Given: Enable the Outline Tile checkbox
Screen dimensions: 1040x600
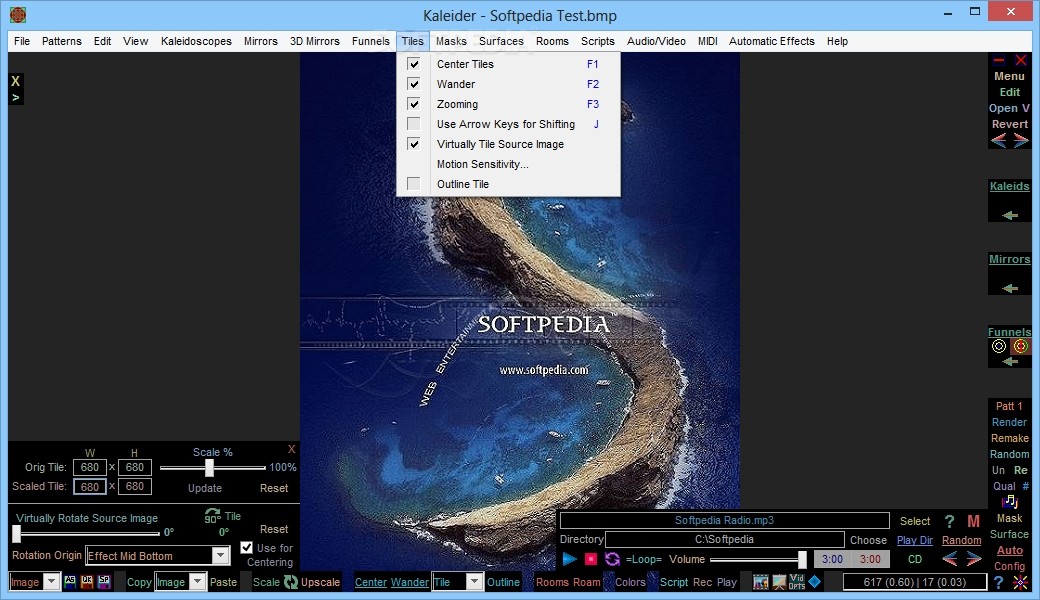Looking at the screenshot, I should 413,184.
